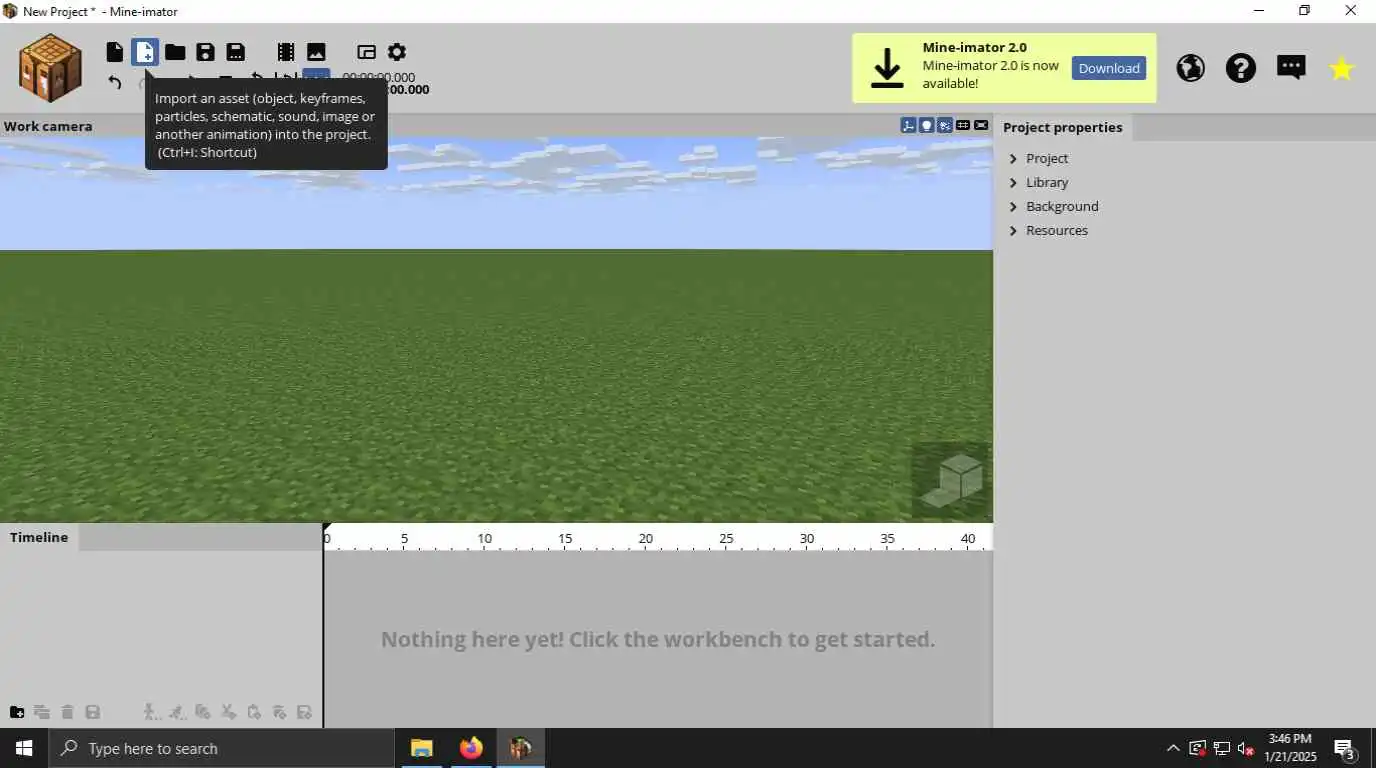Open a project with the folder icon
This screenshot has width=1376, height=768.
click(x=175, y=52)
